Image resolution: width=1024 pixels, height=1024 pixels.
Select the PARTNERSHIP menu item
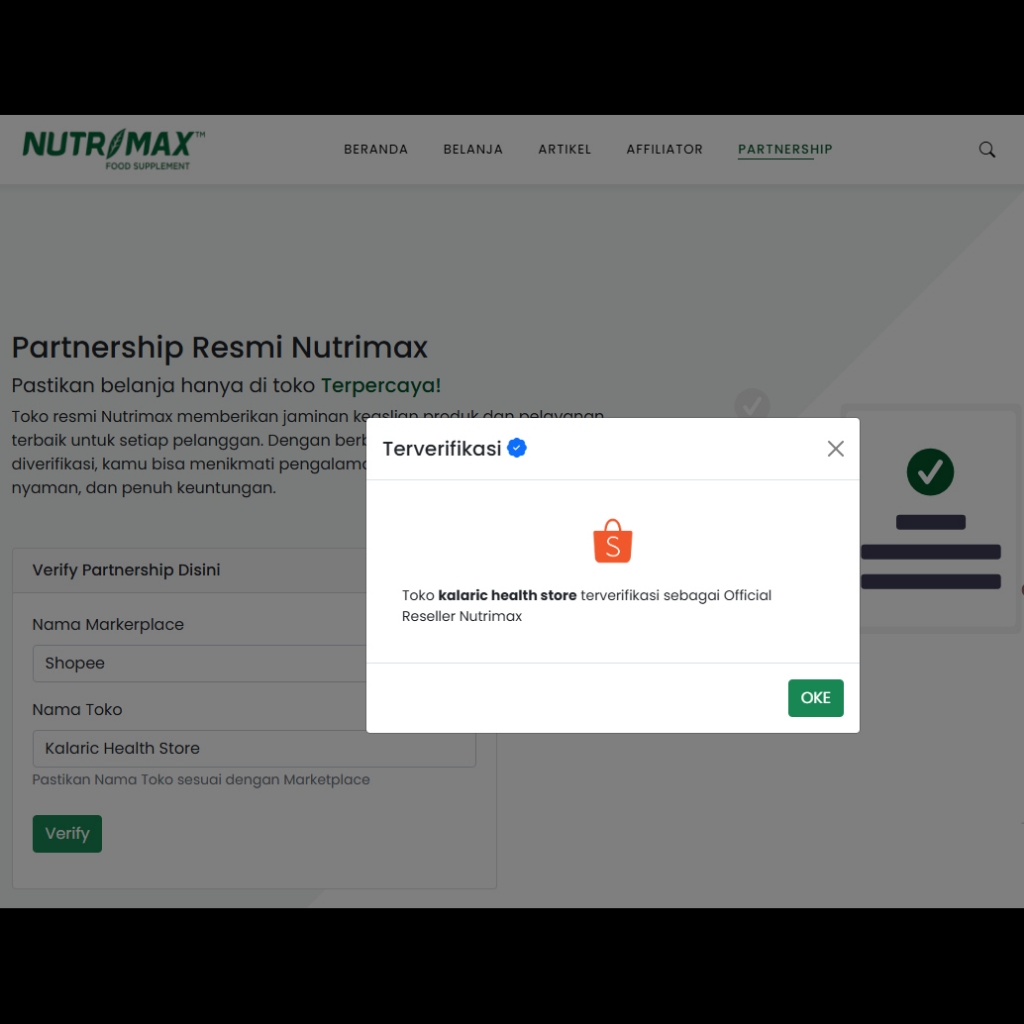coord(785,150)
